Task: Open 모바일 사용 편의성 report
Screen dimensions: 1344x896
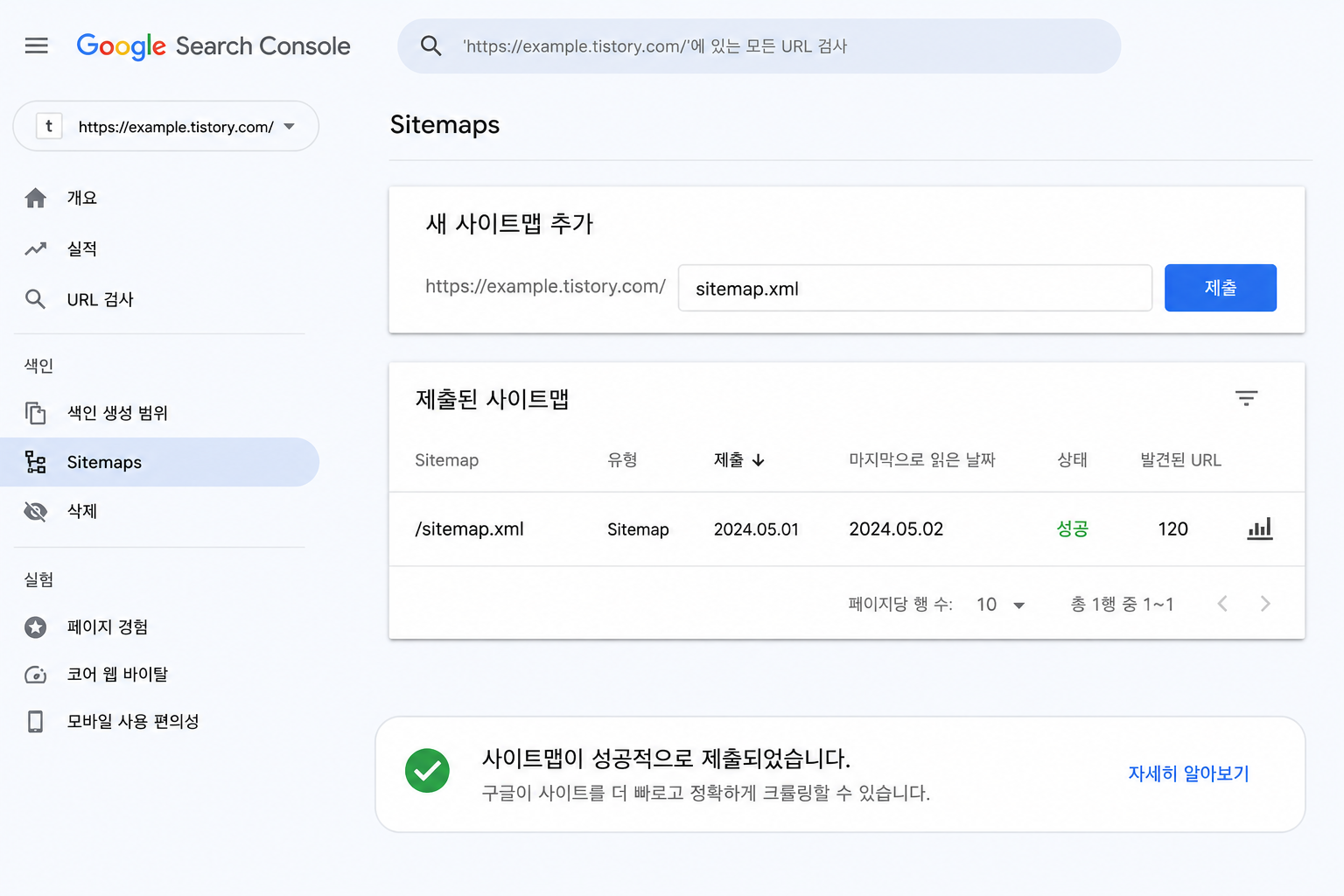Action: tap(133, 721)
